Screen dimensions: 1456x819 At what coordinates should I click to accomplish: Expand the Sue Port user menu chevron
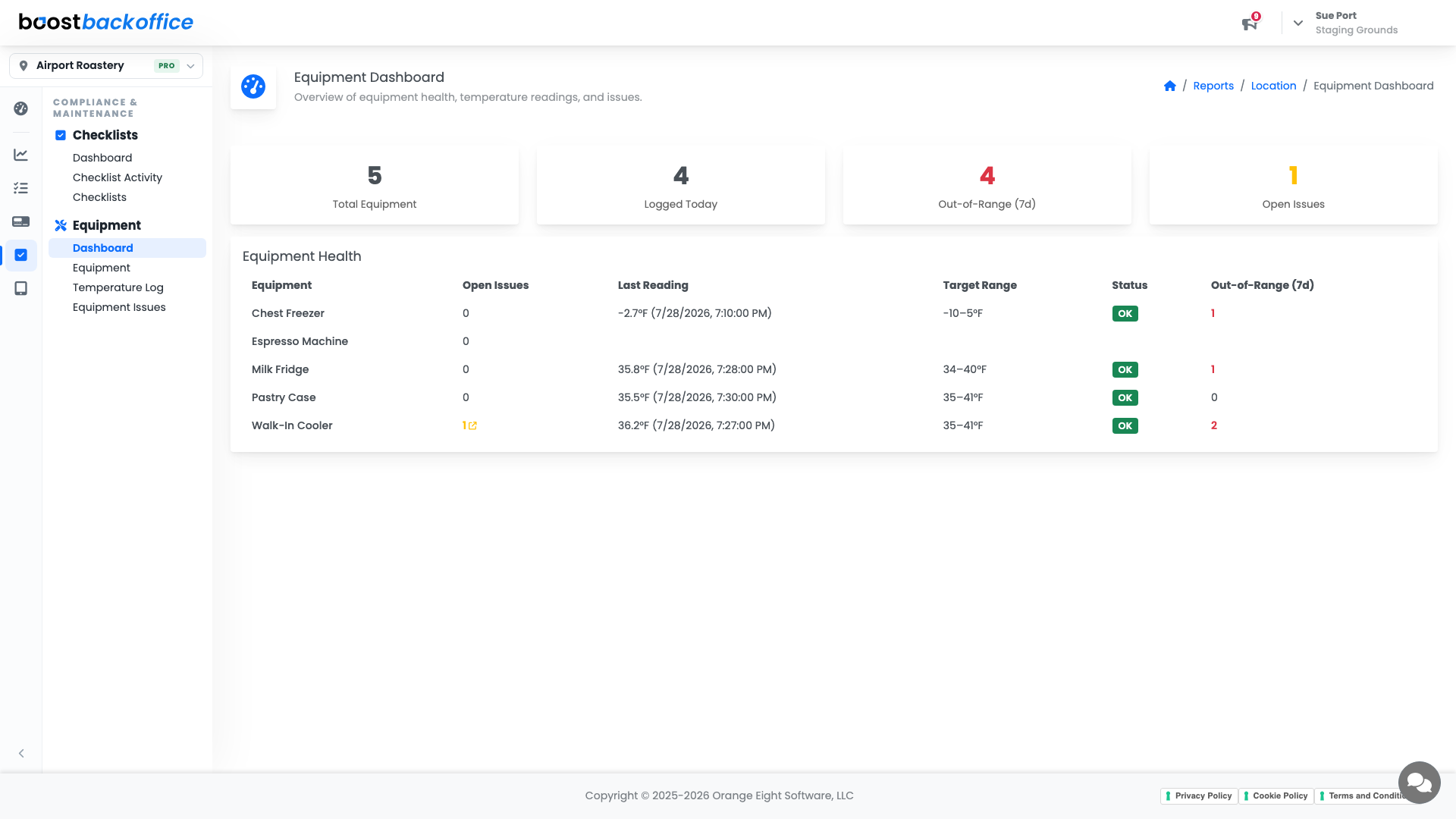pos(1298,23)
